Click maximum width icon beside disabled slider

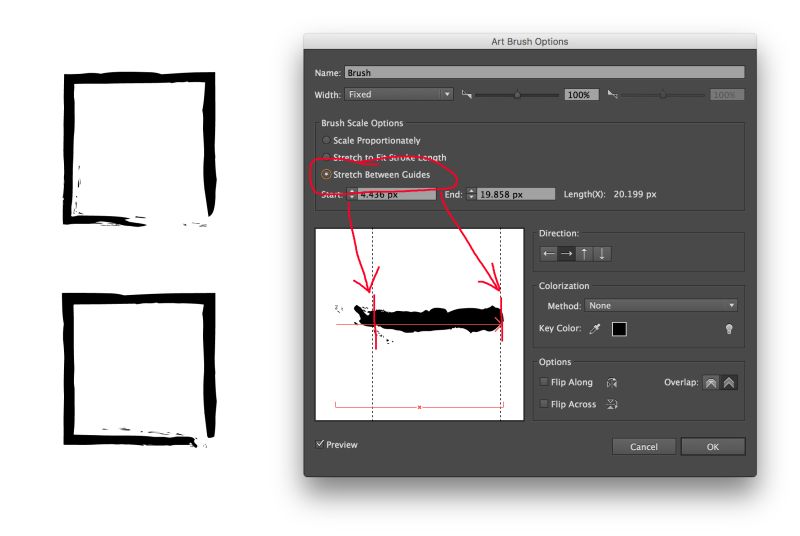click(613, 94)
